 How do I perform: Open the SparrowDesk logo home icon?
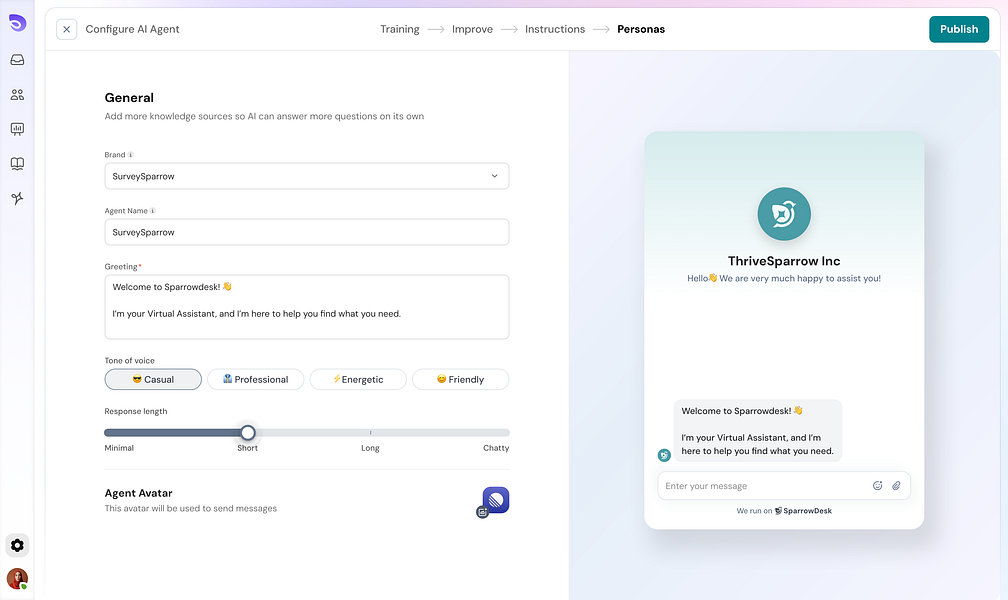click(17, 23)
